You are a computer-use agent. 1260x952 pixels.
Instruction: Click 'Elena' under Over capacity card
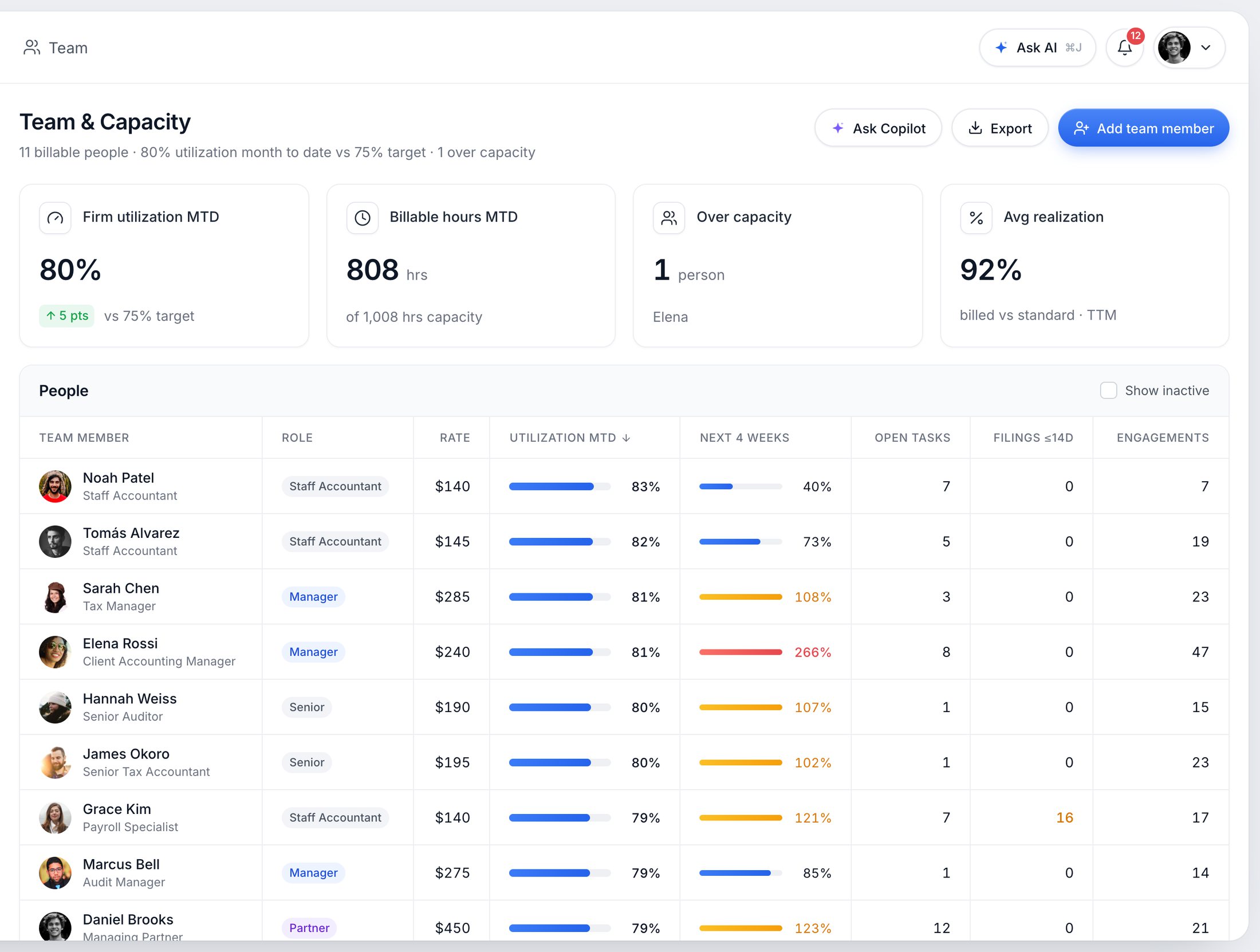(x=670, y=317)
